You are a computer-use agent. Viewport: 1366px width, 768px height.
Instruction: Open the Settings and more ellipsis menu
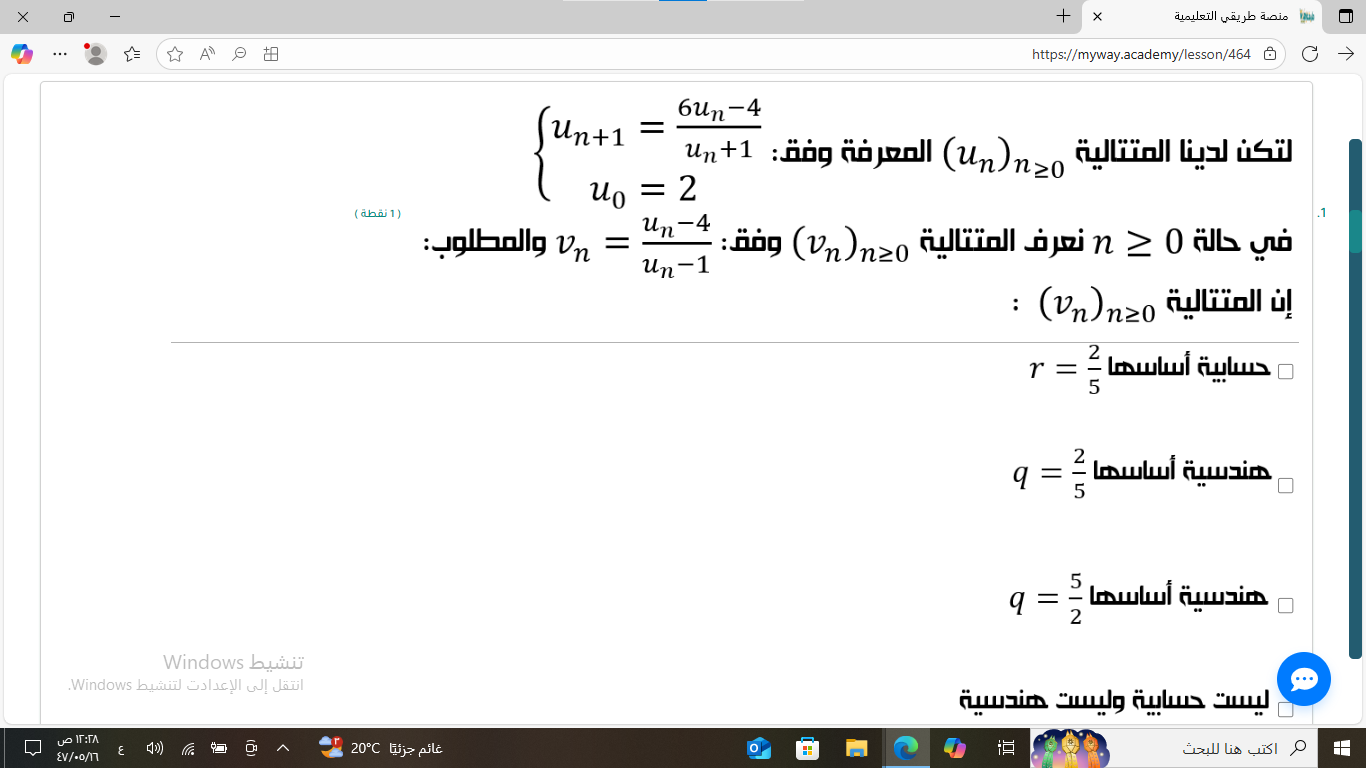[60, 54]
